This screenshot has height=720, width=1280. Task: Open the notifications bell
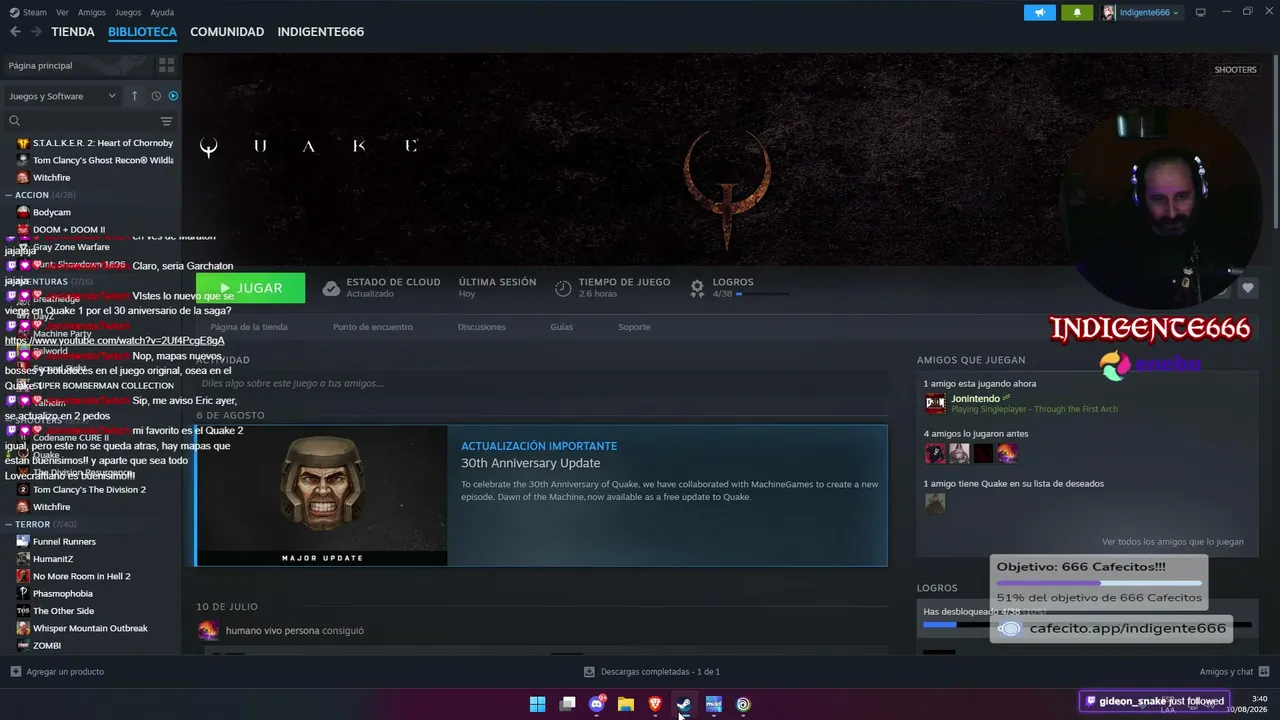coord(1077,13)
